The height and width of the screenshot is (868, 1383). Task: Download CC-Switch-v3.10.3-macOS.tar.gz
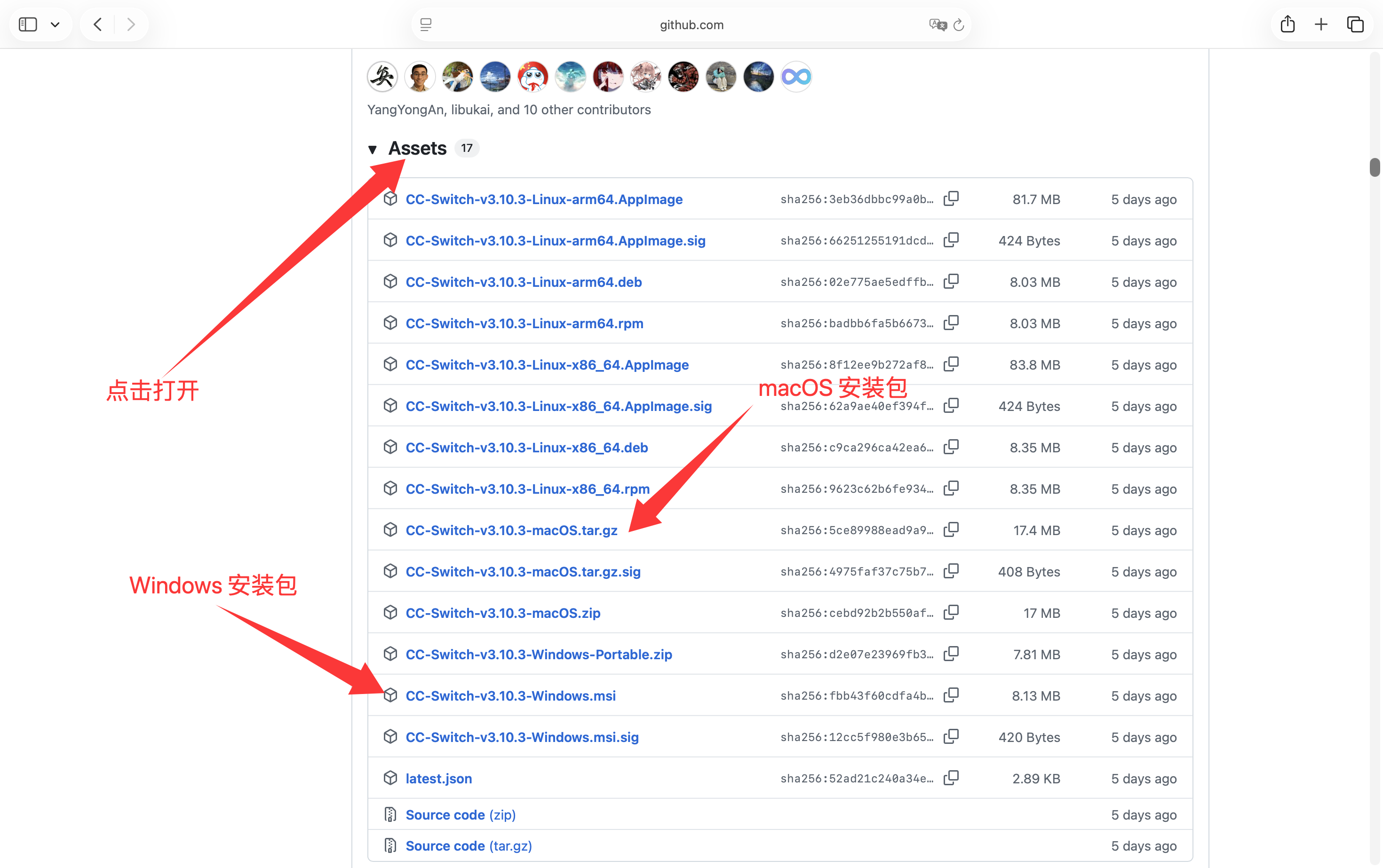[511, 530]
